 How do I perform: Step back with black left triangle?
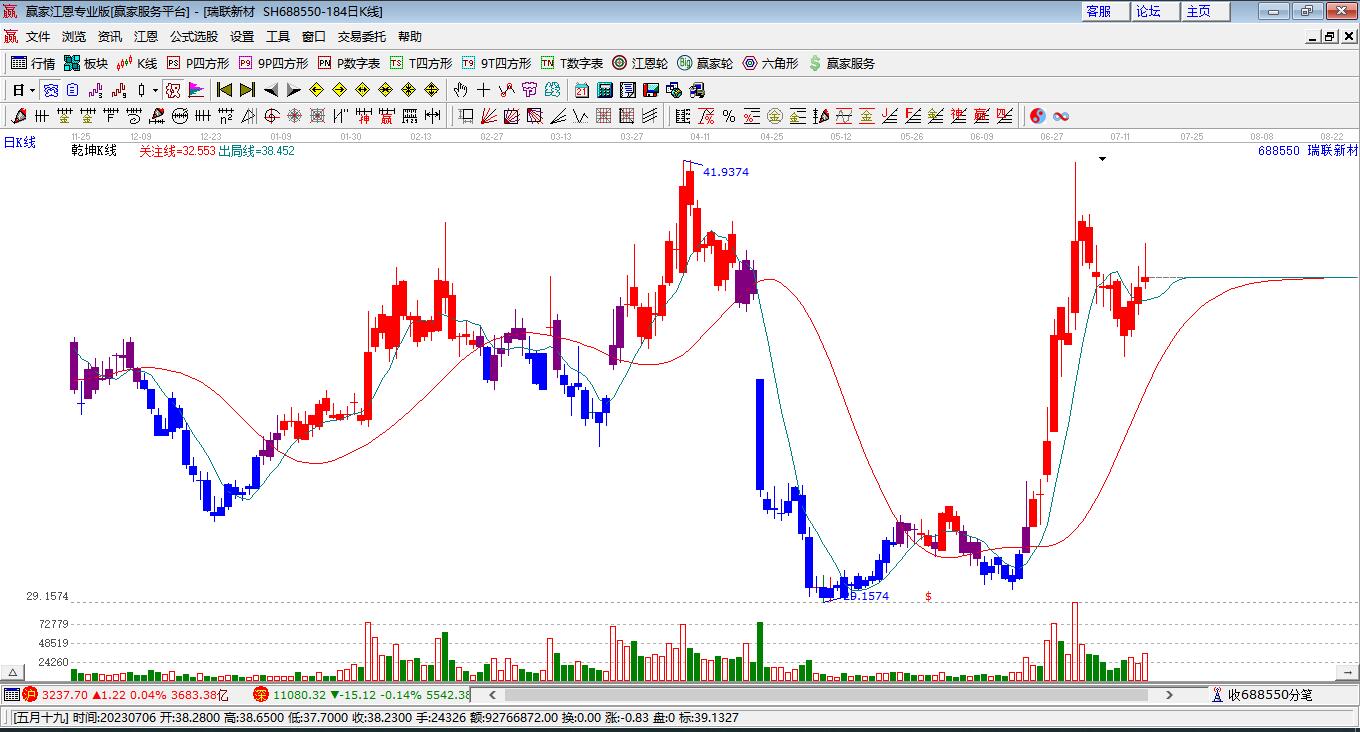click(x=271, y=90)
